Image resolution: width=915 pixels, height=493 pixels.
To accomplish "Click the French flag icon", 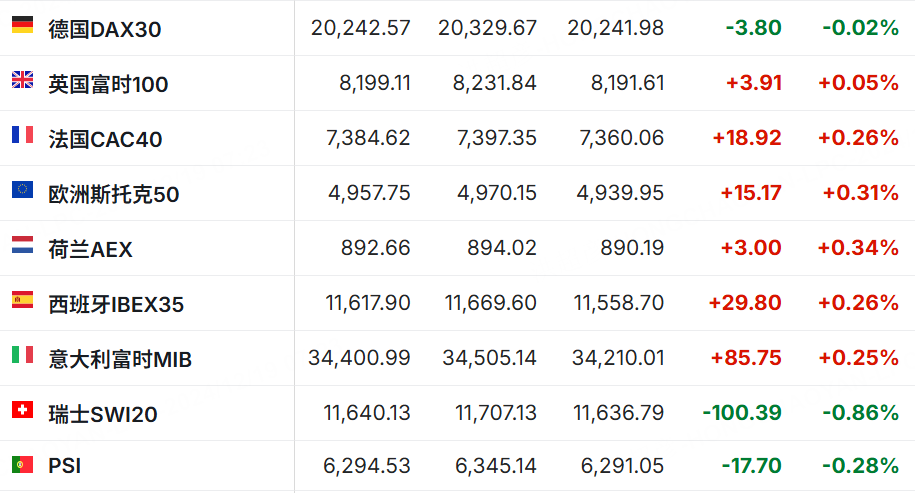I will pos(22,135).
